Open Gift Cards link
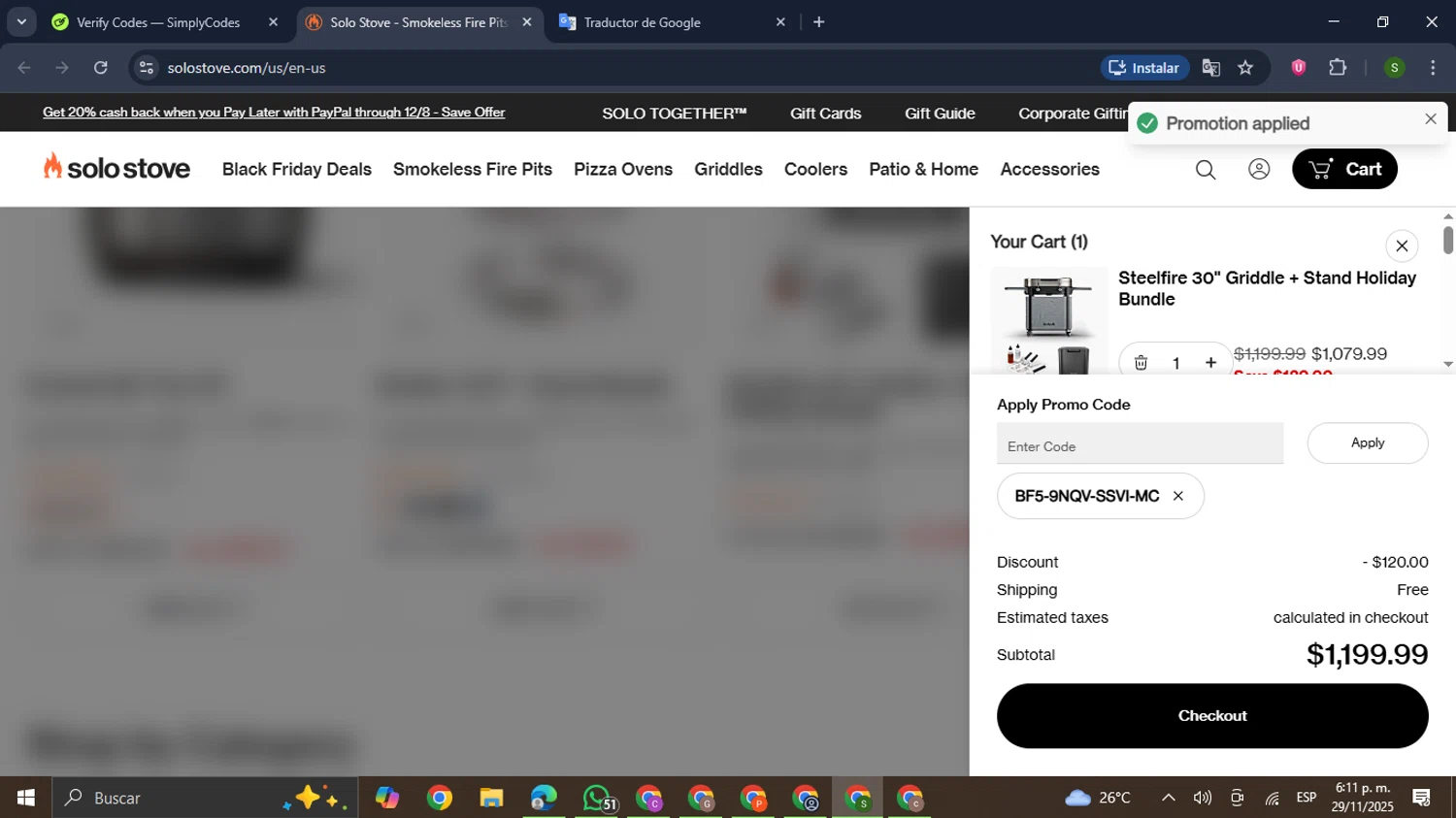This screenshot has width=1456, height=818. point(825,114)
